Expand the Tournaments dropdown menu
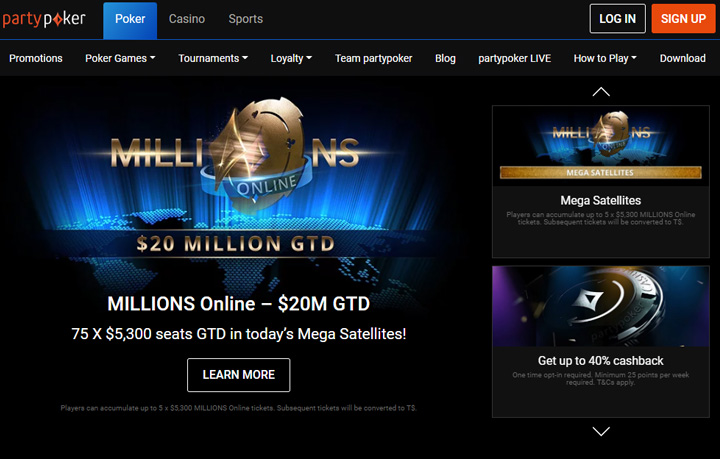720x459 pixels. pos(213,58)
